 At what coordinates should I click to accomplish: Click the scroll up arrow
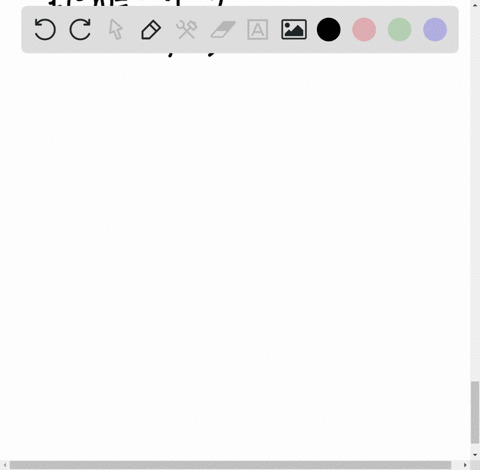tap(475, 5)
